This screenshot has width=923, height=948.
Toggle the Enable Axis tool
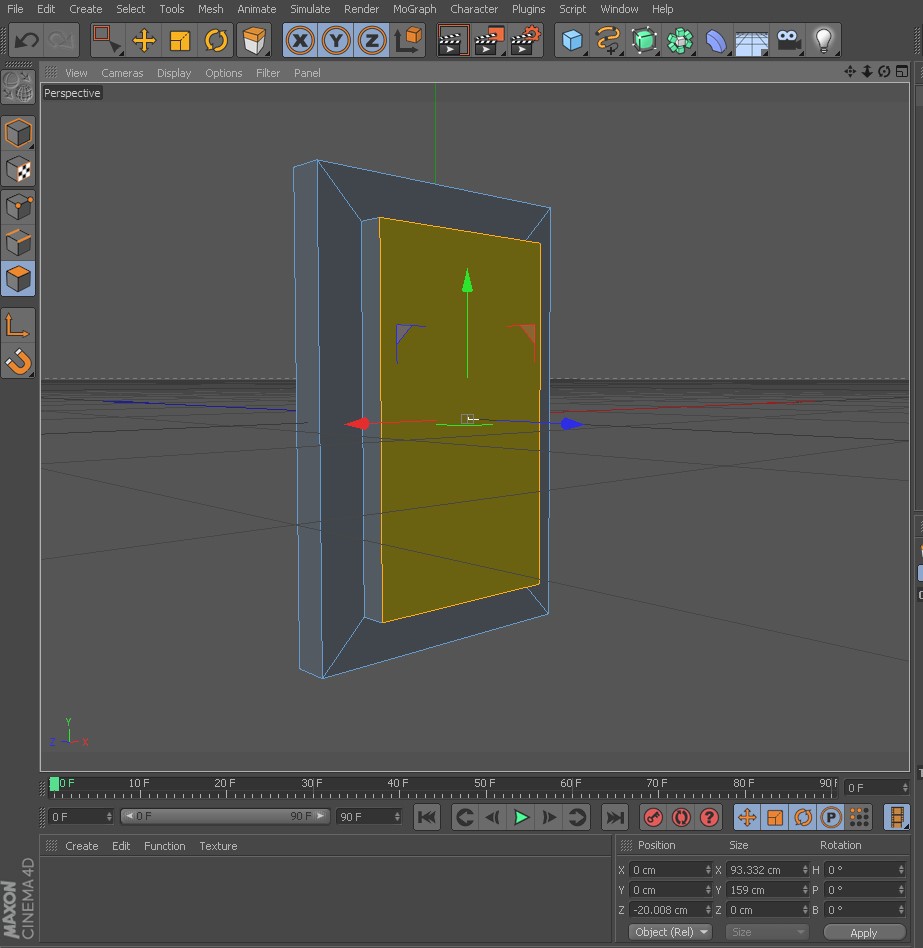(18, 326)
